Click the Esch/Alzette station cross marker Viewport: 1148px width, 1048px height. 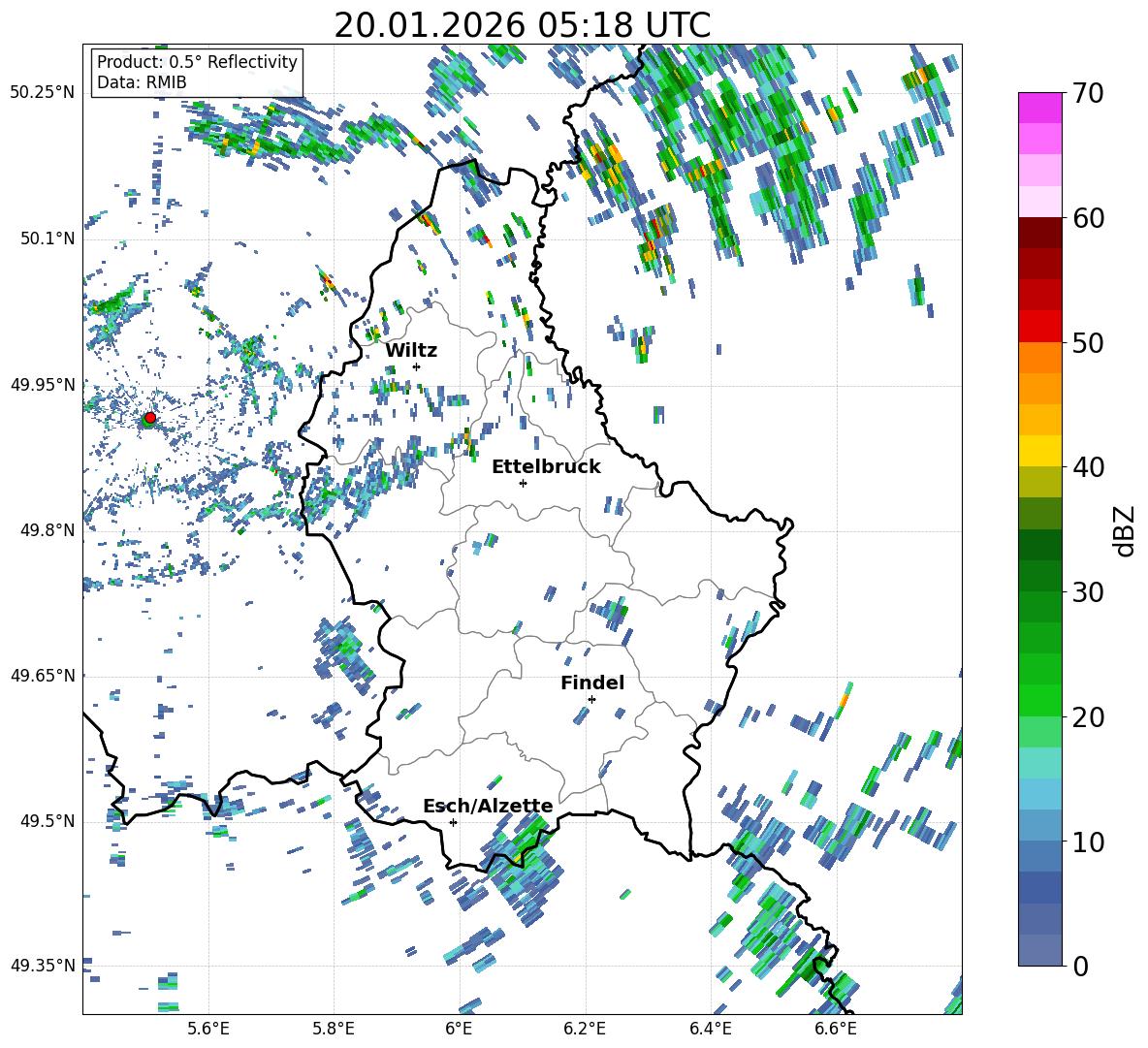[453, 822]
